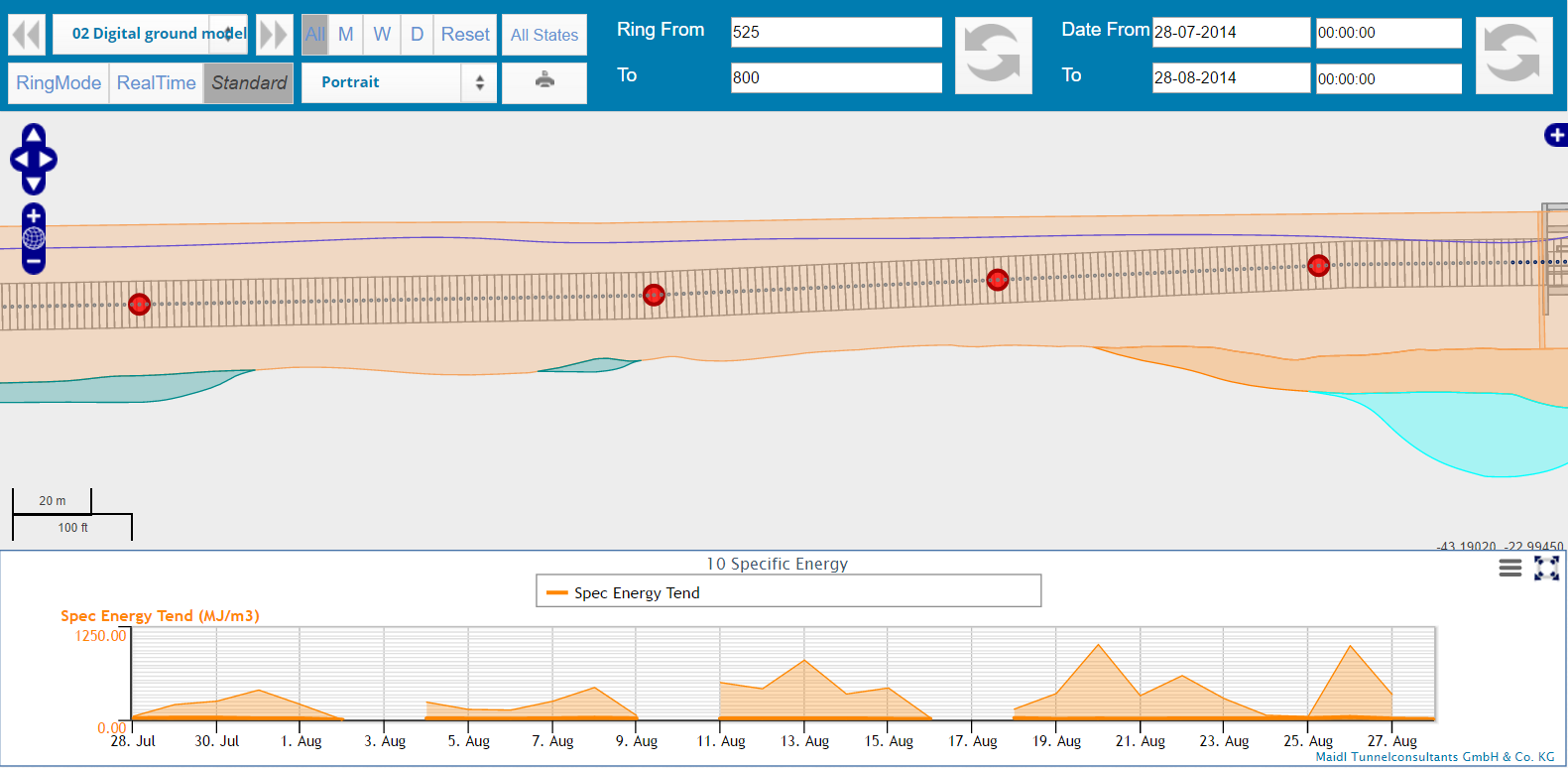The width and height of the screenshot is (1568, 768).
Task: Zoom out on the map
Action: point(34,263)
